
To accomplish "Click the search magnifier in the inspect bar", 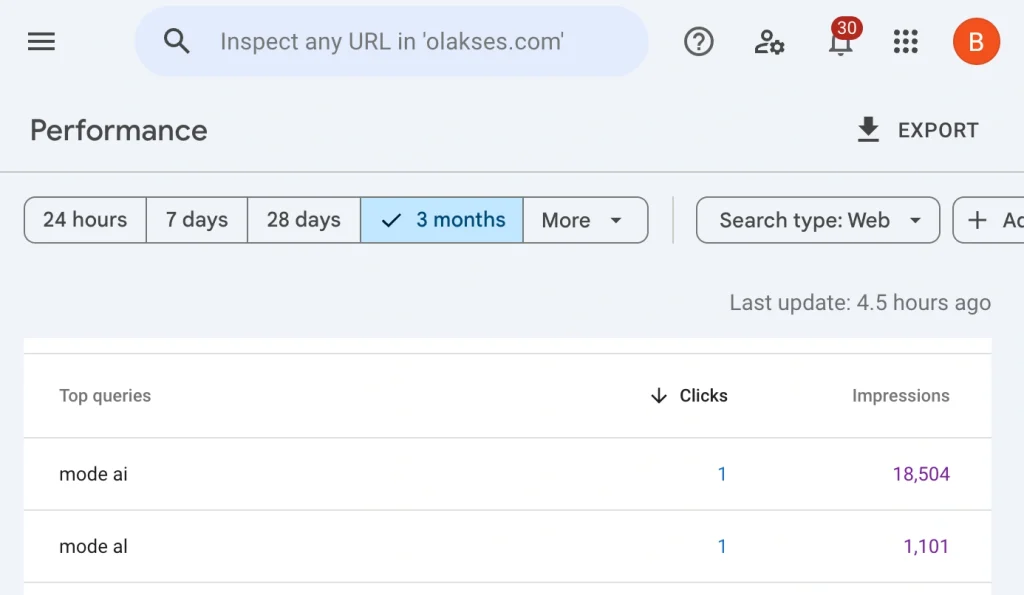I will point(177,41).
